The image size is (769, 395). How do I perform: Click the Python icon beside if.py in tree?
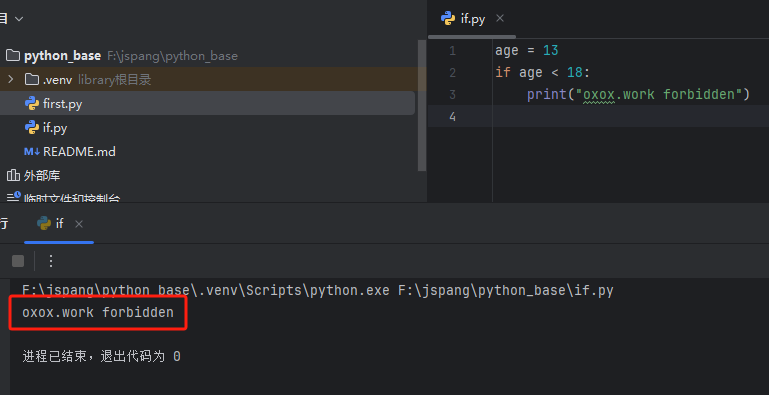click(32, 128)
